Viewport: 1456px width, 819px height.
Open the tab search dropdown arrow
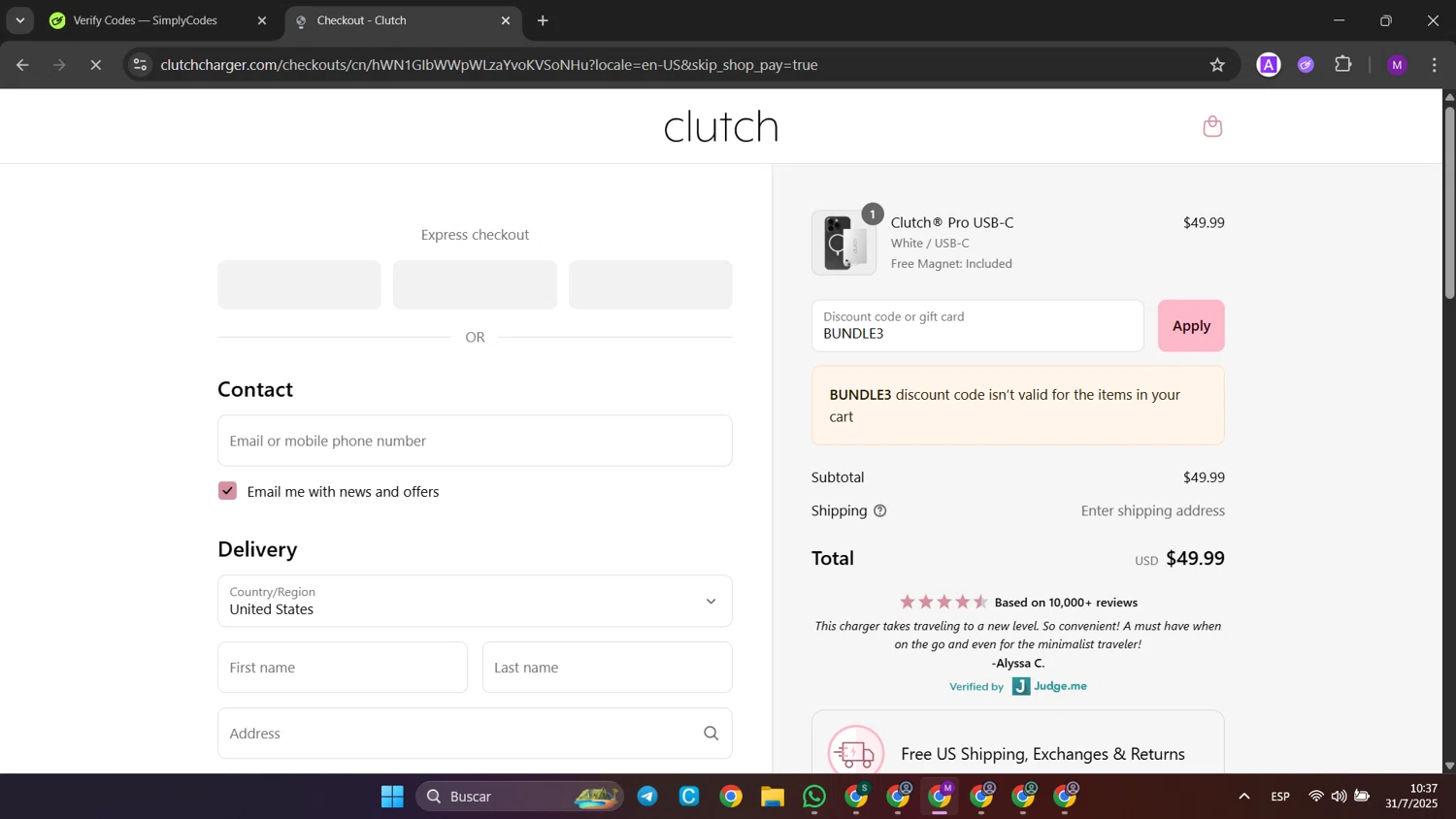click(19, 20)
